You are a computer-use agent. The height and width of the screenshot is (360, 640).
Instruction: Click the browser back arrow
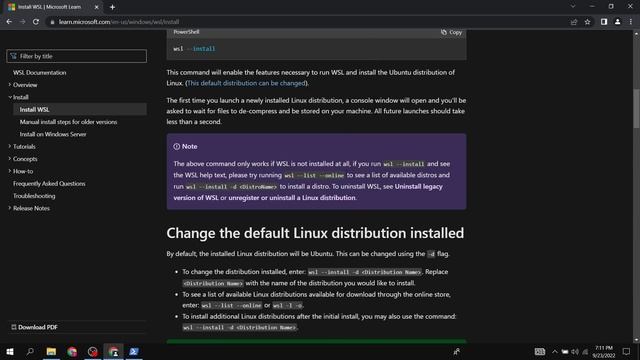click(x=9, y=22)
